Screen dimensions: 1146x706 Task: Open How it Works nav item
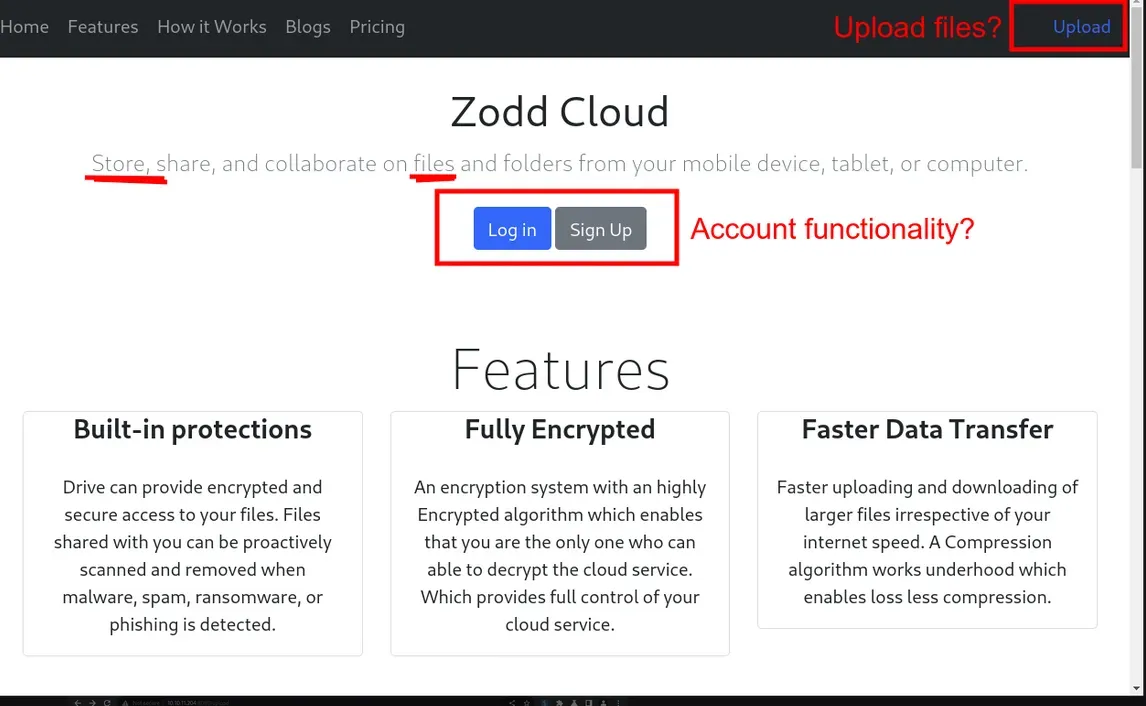pyautogui.click(x=212, y=27)
